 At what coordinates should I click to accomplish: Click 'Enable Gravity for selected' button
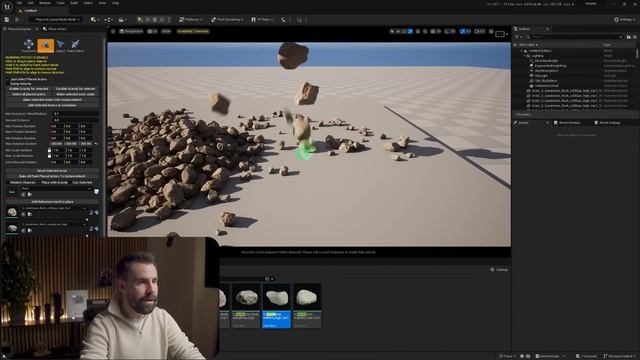tap(29, 89)
